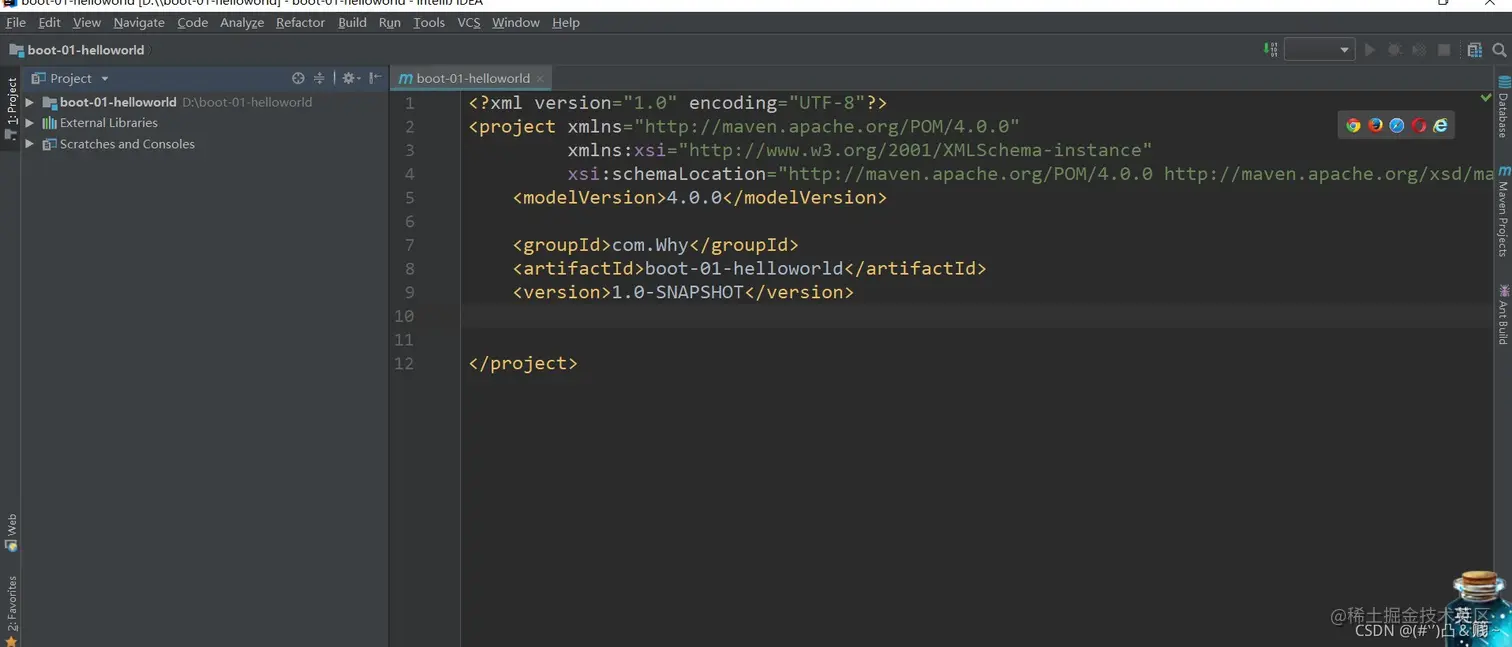Image resolution: width=1512 pixels, height=647 pixels.
Task: Open in Chrome browser icon
Action: tap(1353, 125)
